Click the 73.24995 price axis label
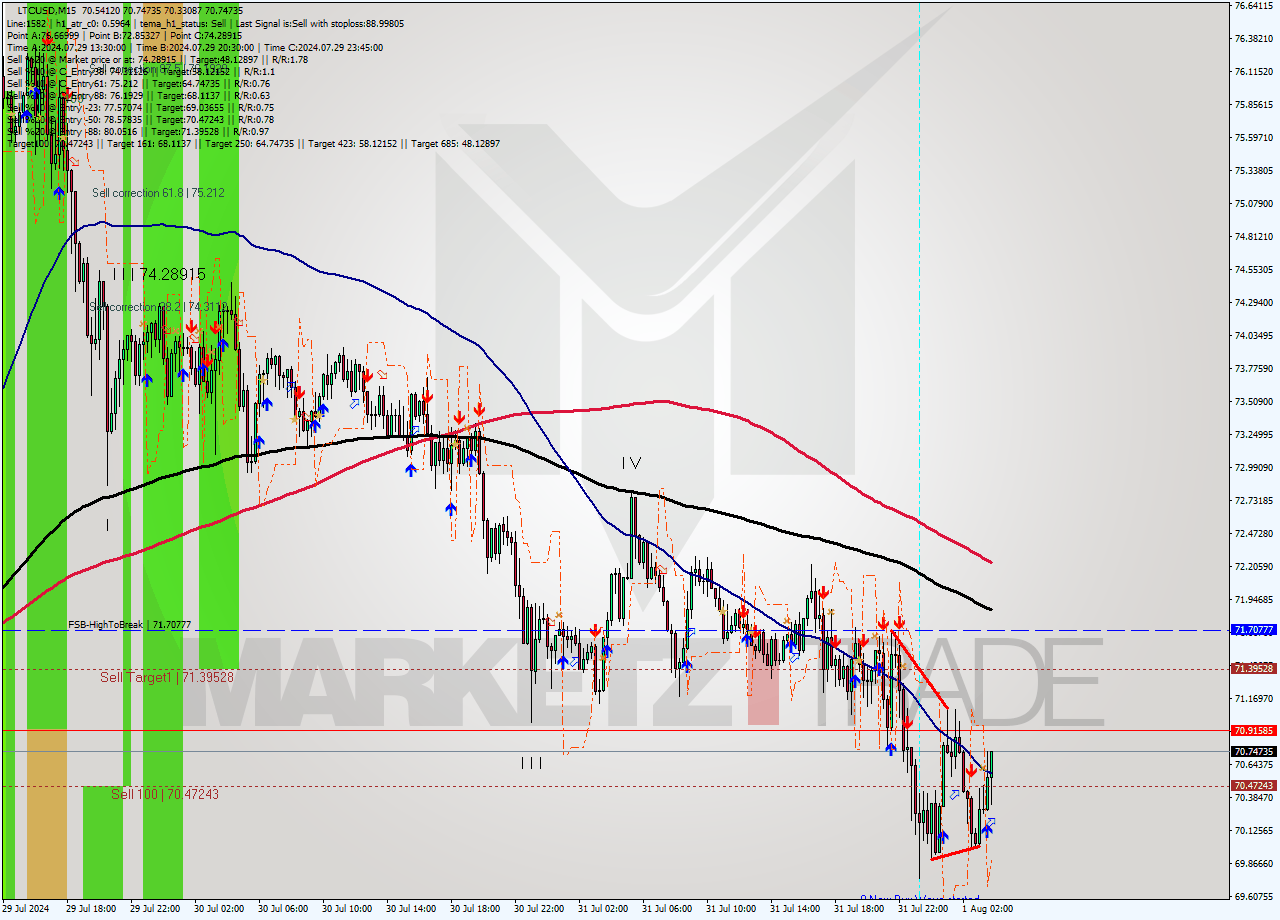The height and width of the screenshot is (920, 1280). (1254, 435)
